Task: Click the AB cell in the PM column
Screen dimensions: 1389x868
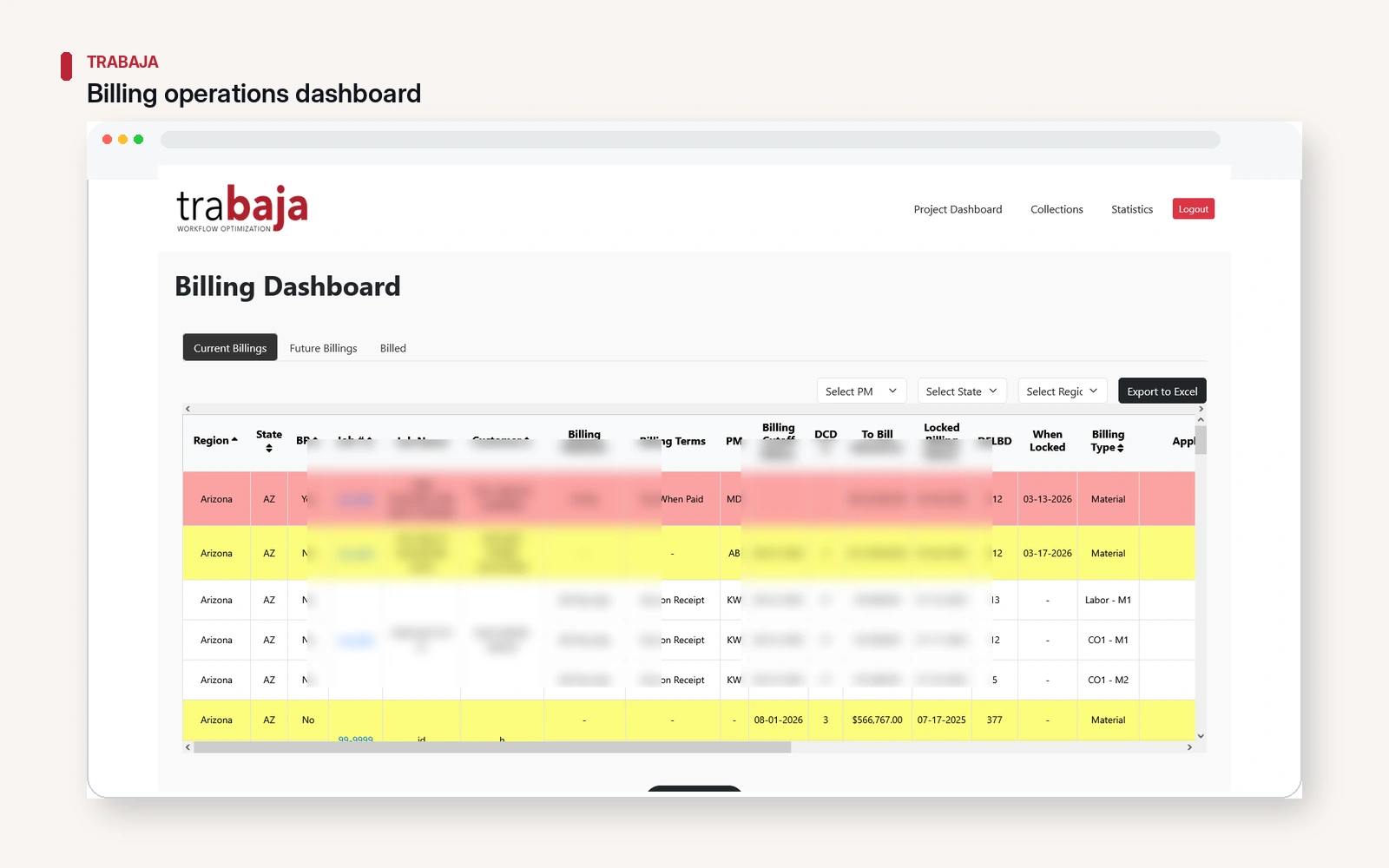Action: pyautogui.click(x=734, y=553)
